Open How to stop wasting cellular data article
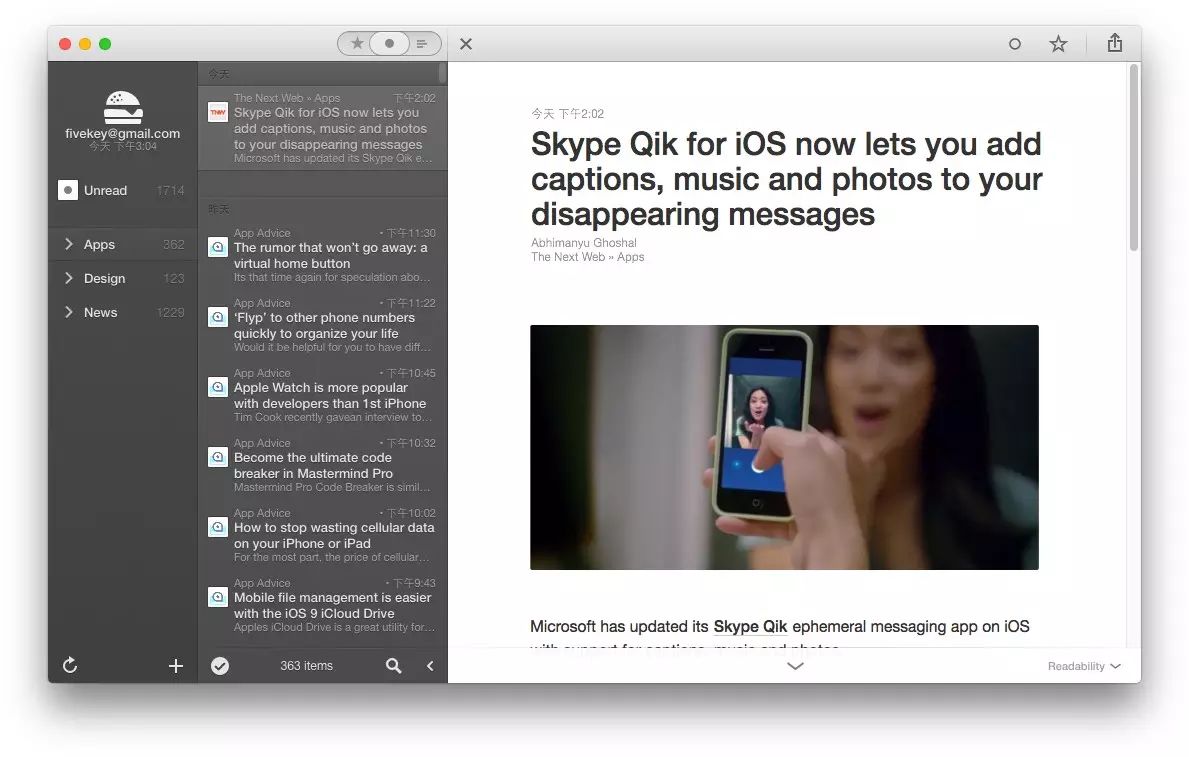 (x=323, y=535)
